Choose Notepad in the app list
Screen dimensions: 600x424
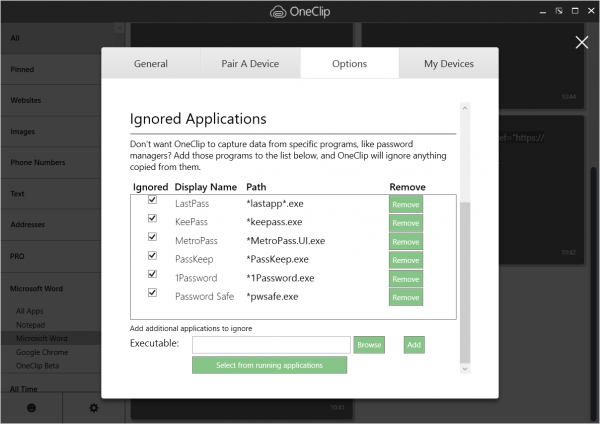pos(31,325)
